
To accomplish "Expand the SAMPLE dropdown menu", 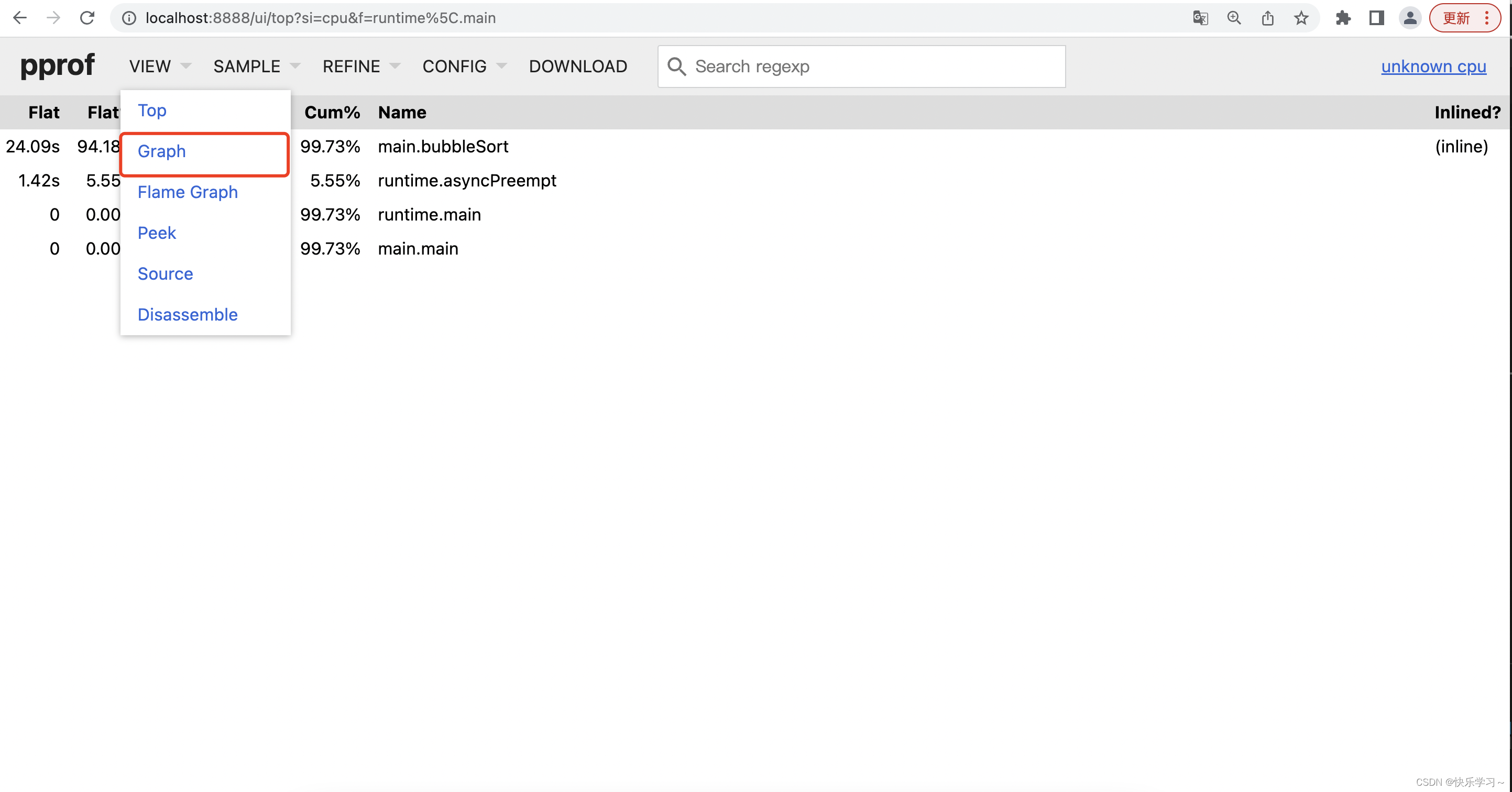I will click(256, 67).
